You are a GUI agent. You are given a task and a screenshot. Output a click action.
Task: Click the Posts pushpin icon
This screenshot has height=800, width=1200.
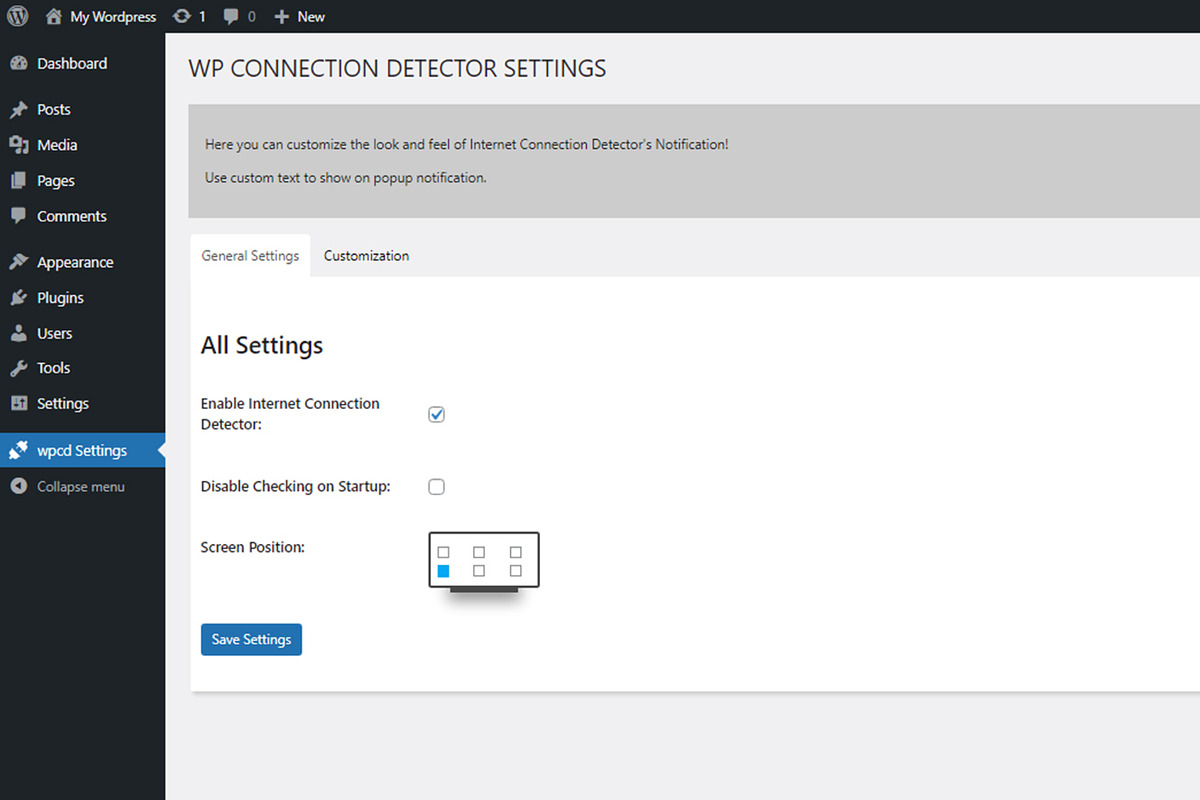[18, 110]
